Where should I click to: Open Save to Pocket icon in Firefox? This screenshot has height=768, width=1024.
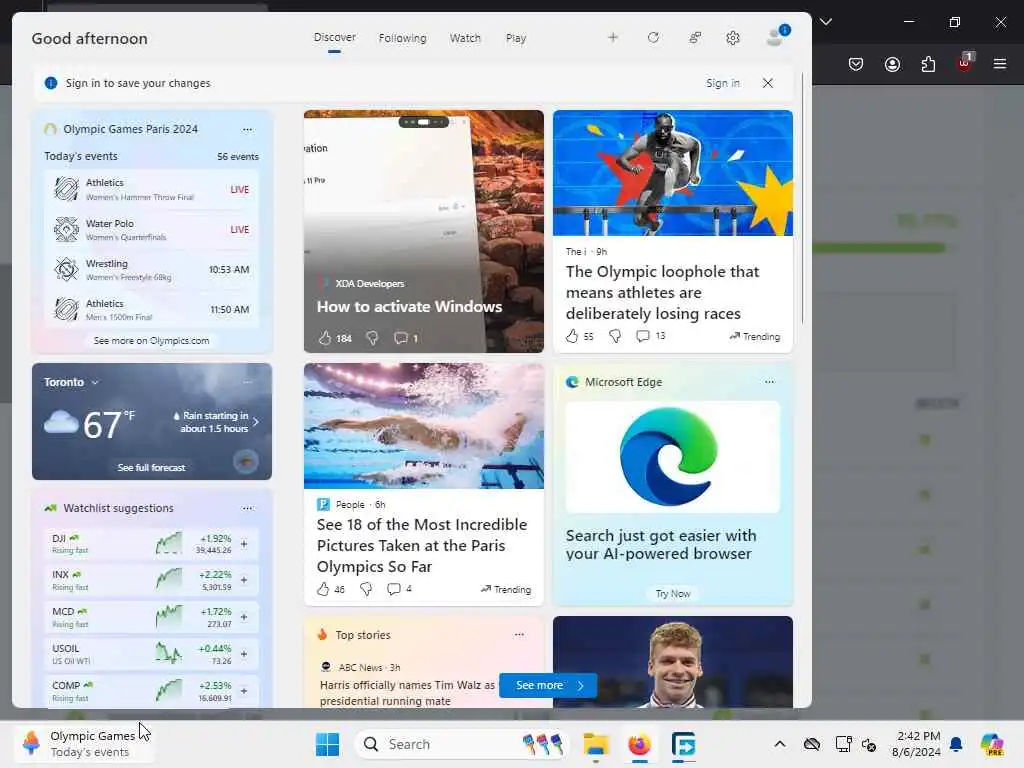856,64
